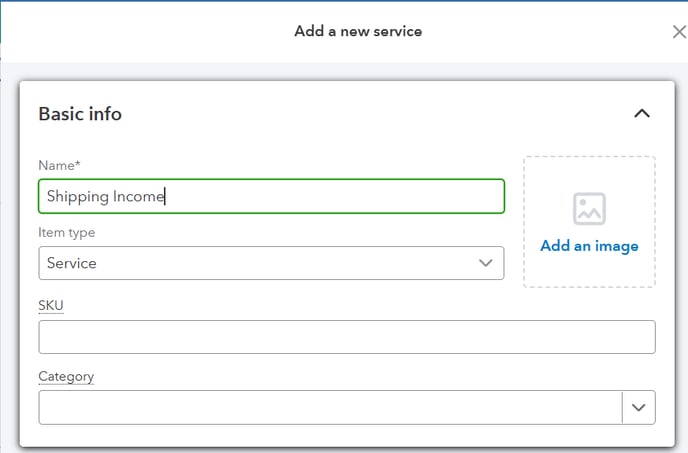This screenshot has width=688, height=453.
Task: Click the Item type chevron arrow
Action: pyautogui.click(x=485, y=263)
